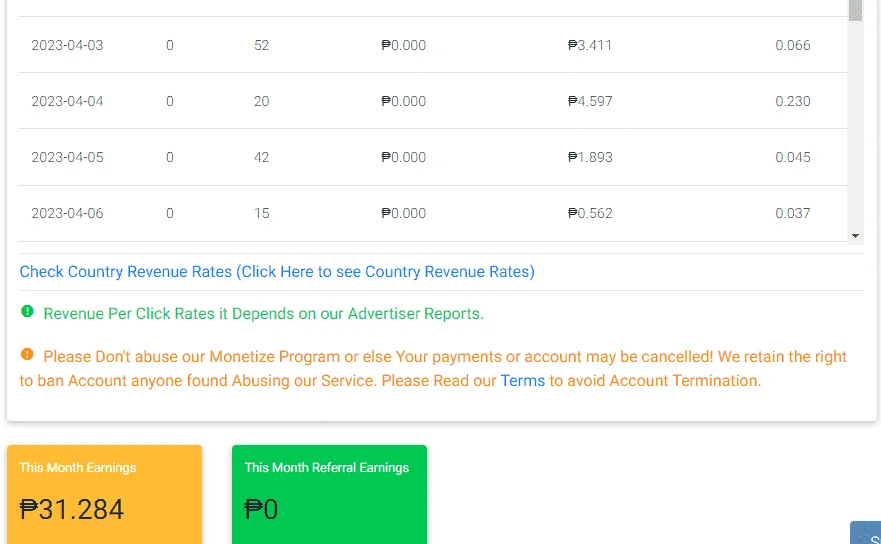Click the amount ₱4.597
This screenshot has height=544, width=881.
590,101
